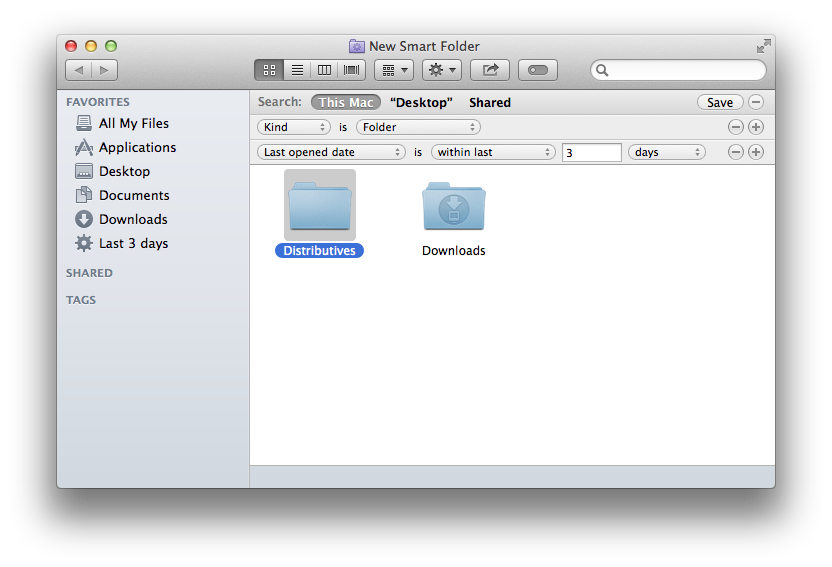
Task: Switch to Cover Flow view
Action: coord(352,70)
